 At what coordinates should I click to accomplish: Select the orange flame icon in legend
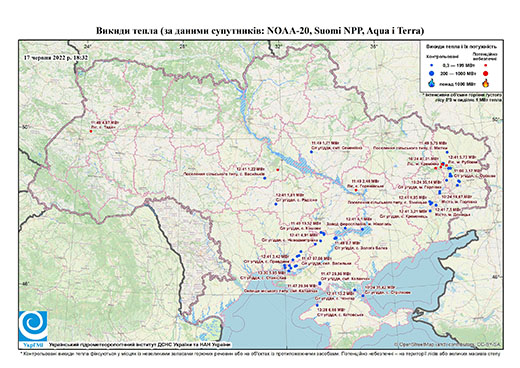[x=486, y=83]
